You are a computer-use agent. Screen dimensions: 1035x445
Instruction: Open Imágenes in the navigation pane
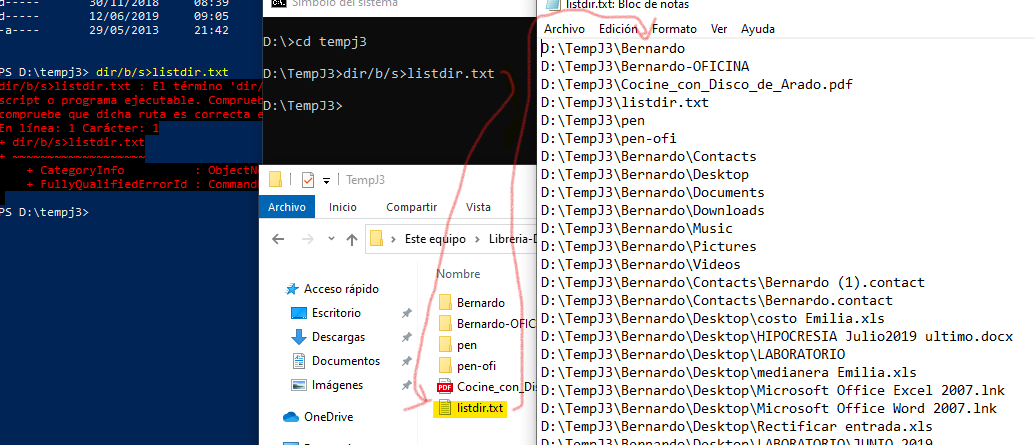pyautogui.click(x=337, y=384)
